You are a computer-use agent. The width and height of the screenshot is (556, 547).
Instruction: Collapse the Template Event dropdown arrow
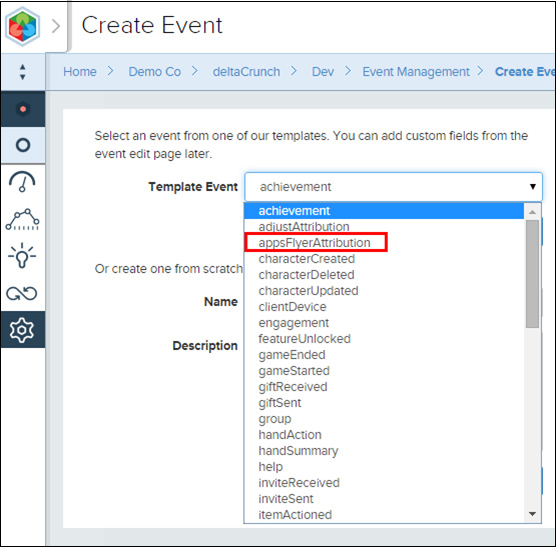tap(532, 186)
